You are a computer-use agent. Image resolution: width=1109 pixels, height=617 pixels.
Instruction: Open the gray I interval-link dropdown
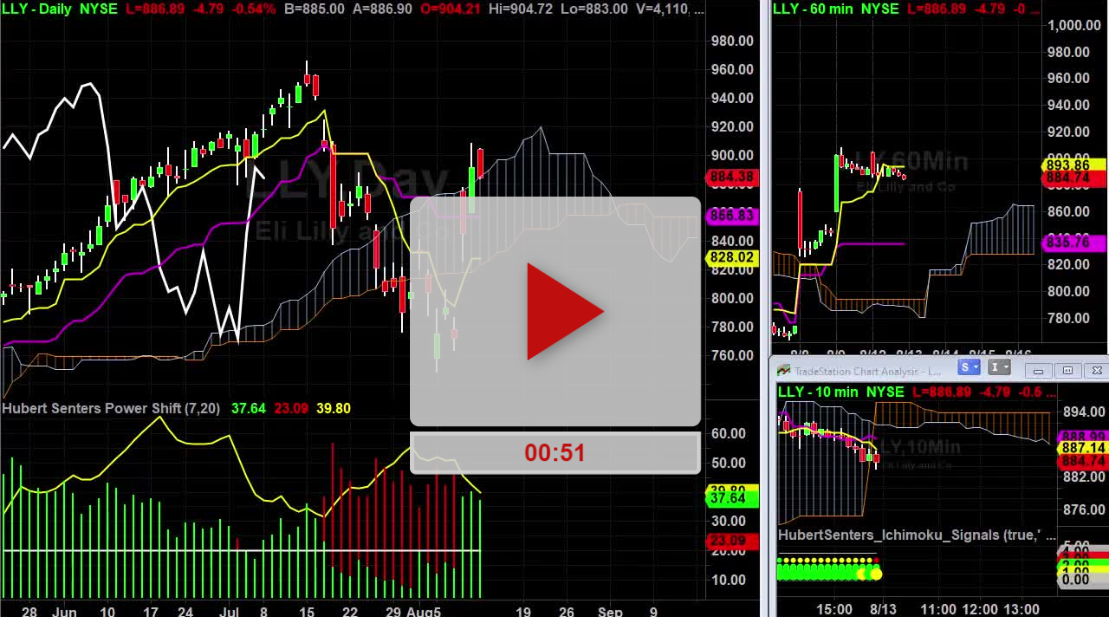(x=999, y=368)
